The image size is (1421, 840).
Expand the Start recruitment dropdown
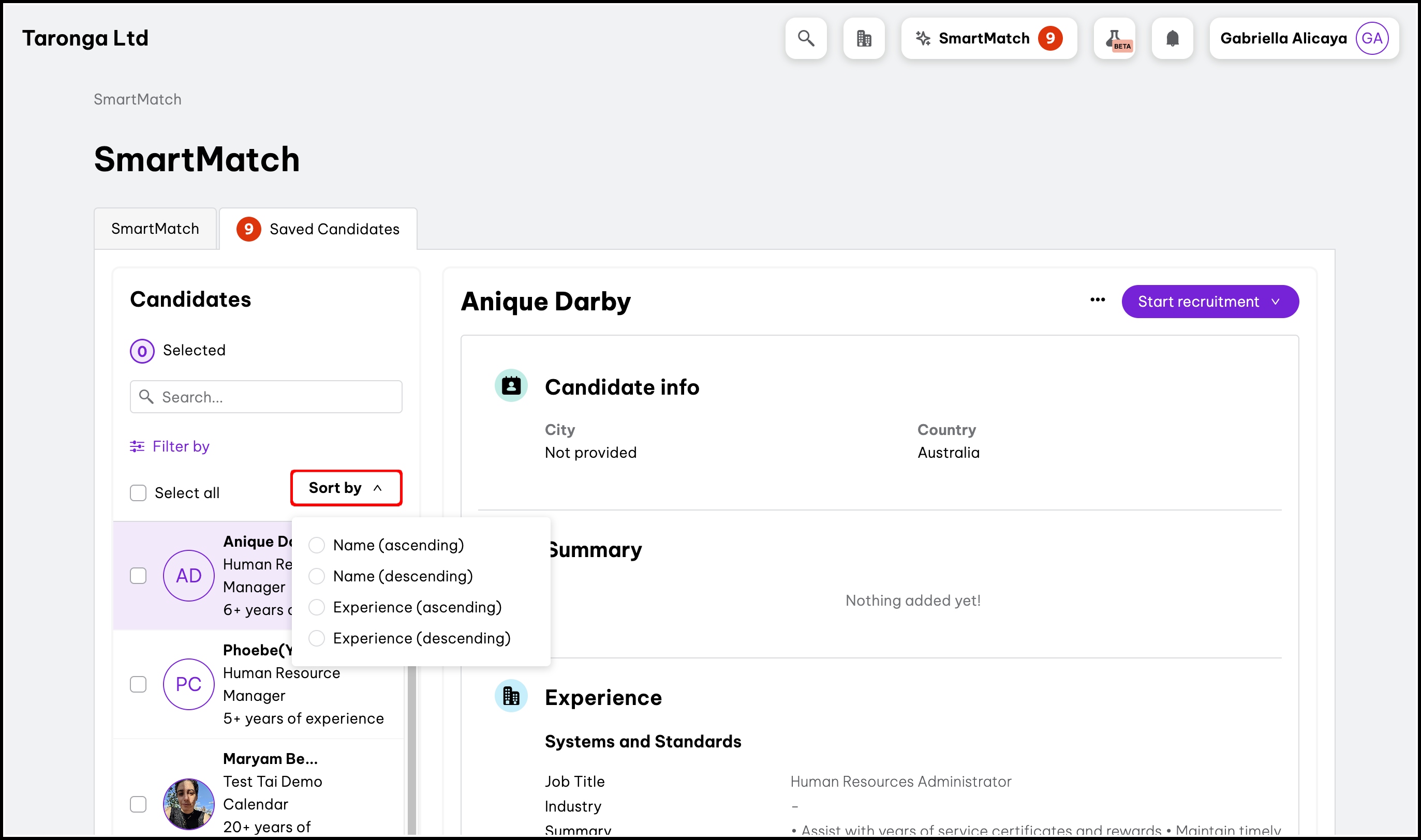(1210, 302)
